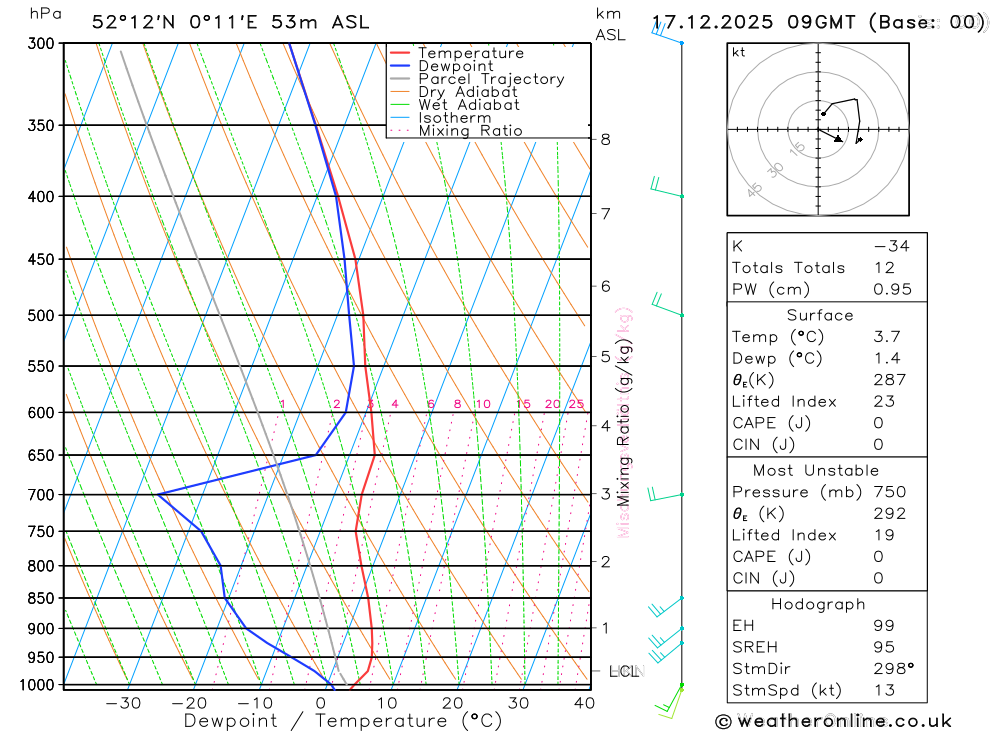Click the 'Hodograph' section header in table

click(818, 604)
